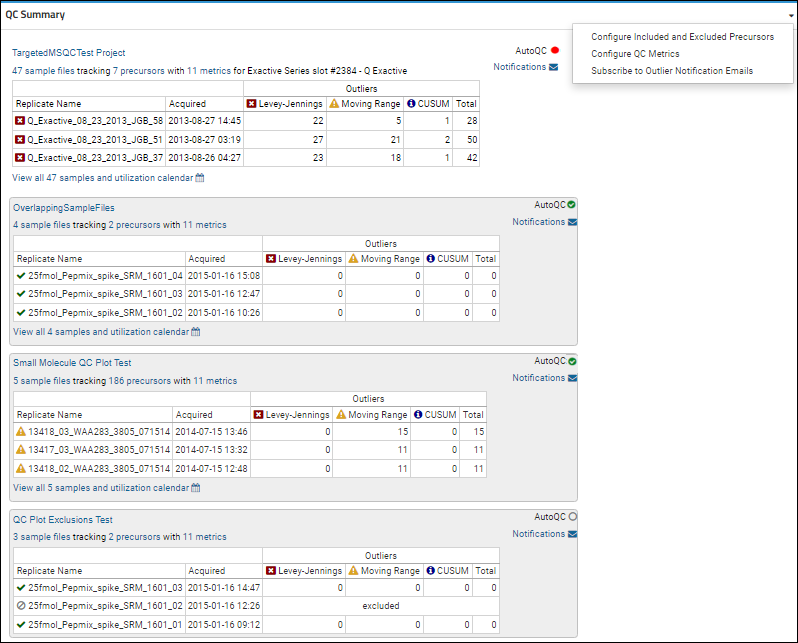Image resolution: width=798 pixels, height=643 pixels.
Task: Click QC Plot Exclusions Test AutoQC circle
Action: [x=572, y=517]
